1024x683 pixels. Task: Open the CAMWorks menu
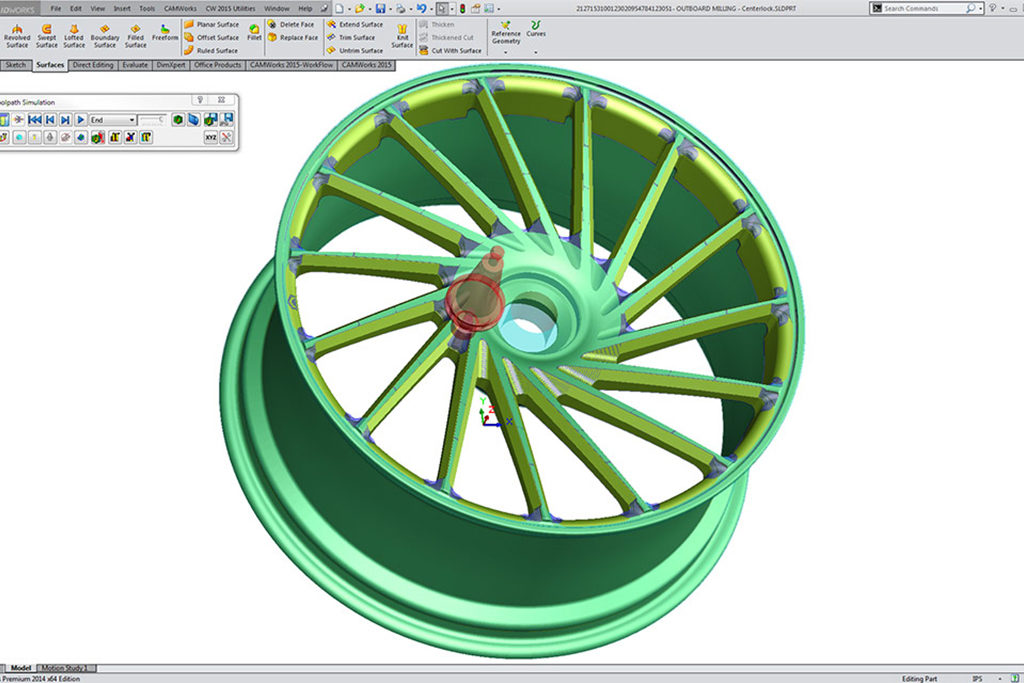[180, 8]
